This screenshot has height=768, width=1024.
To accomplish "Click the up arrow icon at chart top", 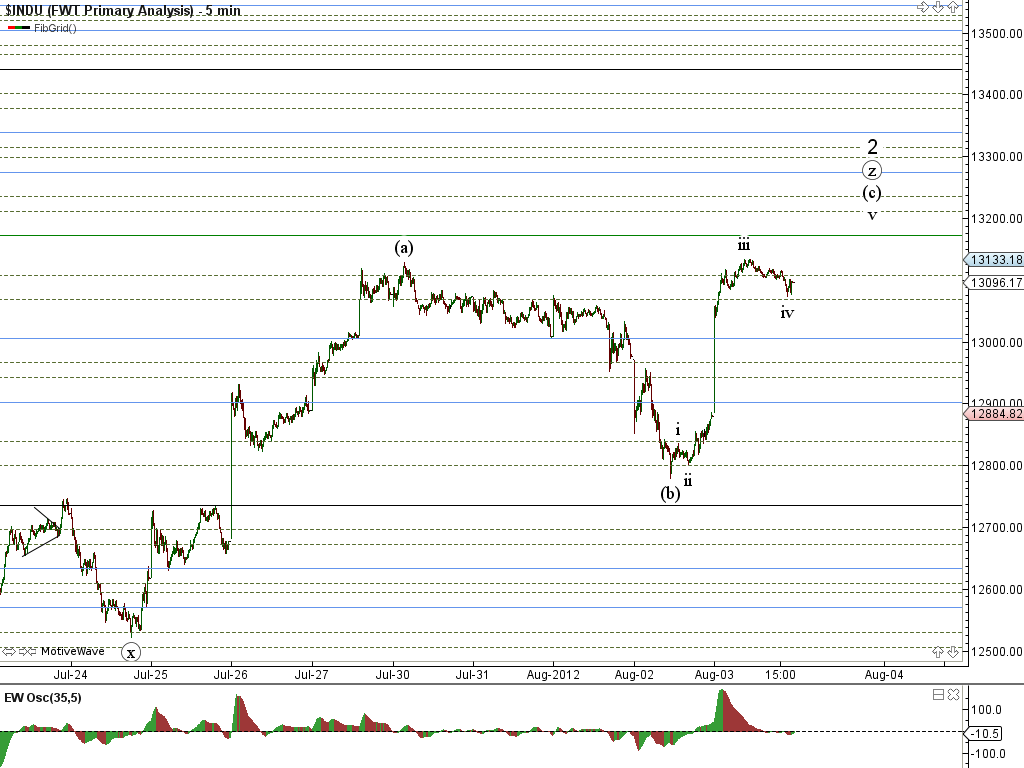I will [953, 7].
